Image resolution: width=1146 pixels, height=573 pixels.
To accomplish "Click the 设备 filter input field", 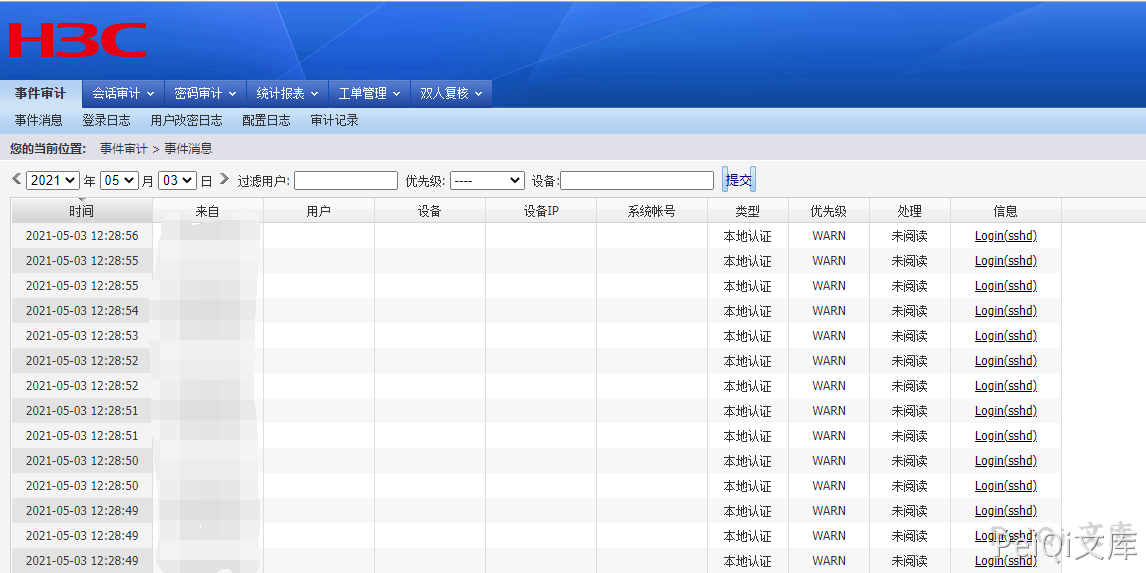I will 637,181.
